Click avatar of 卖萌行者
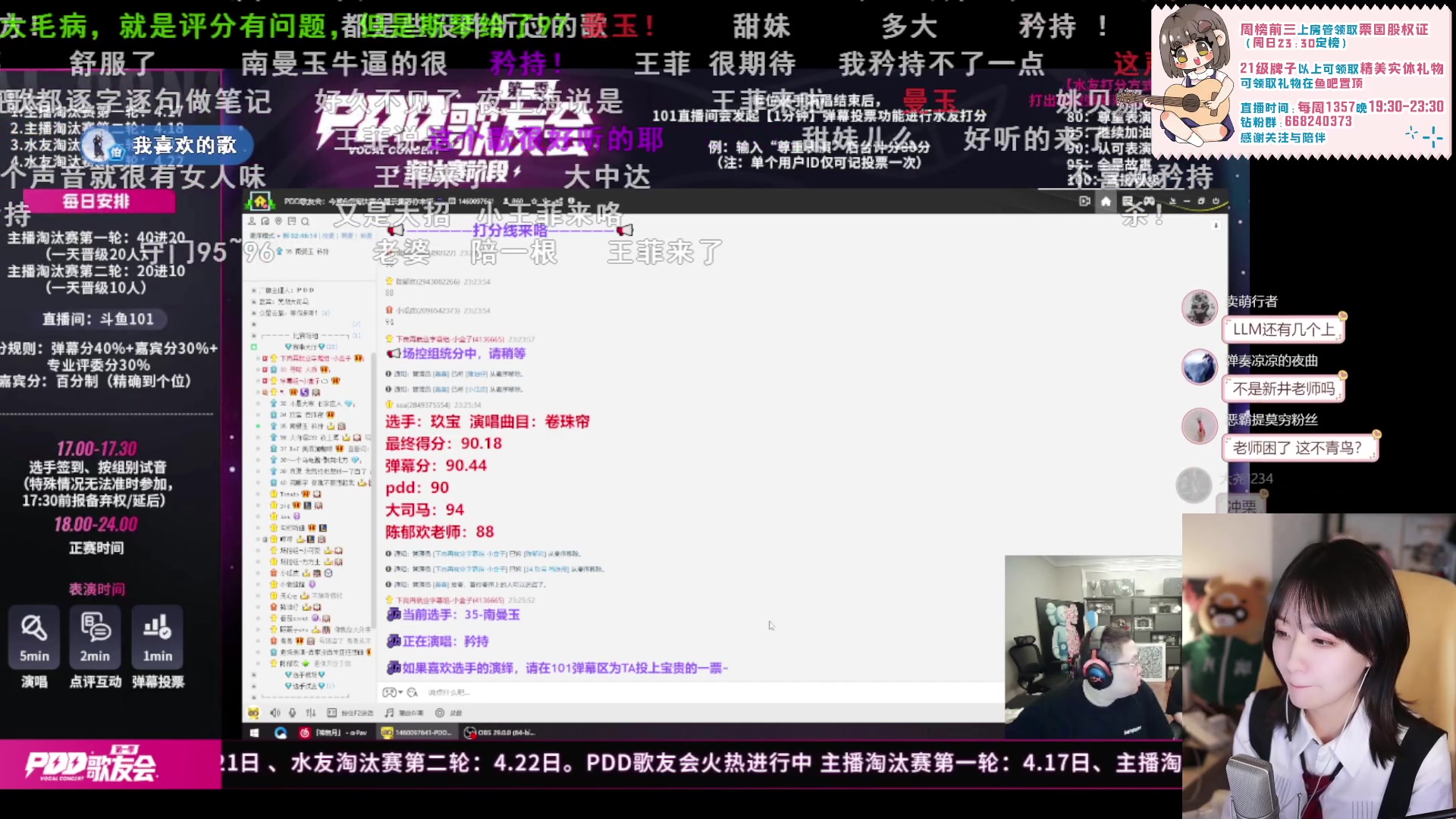Viewport: 1456px width, 819px height. coord(1200,307)
